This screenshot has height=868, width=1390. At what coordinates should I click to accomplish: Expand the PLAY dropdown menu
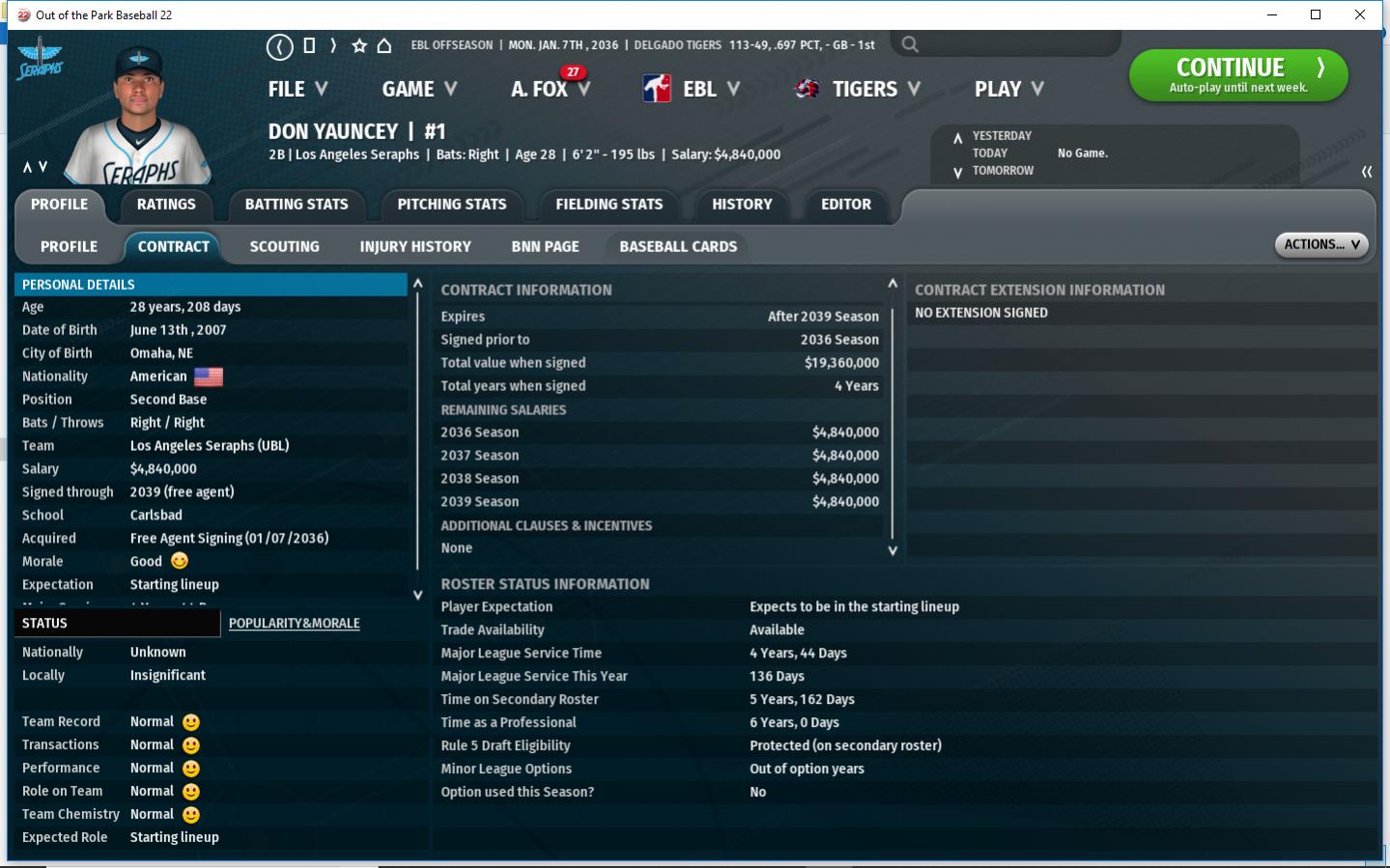click(1008, 89)
